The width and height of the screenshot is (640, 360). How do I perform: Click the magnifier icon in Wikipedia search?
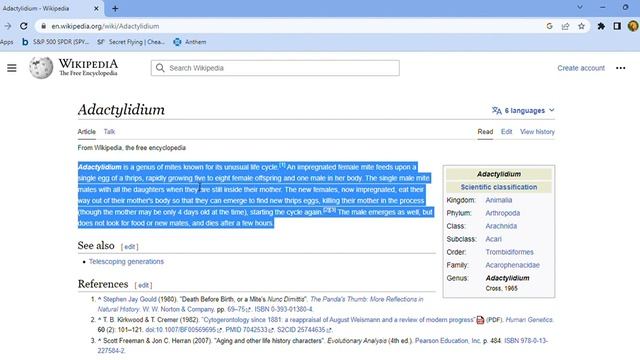[x=160, y=68]
